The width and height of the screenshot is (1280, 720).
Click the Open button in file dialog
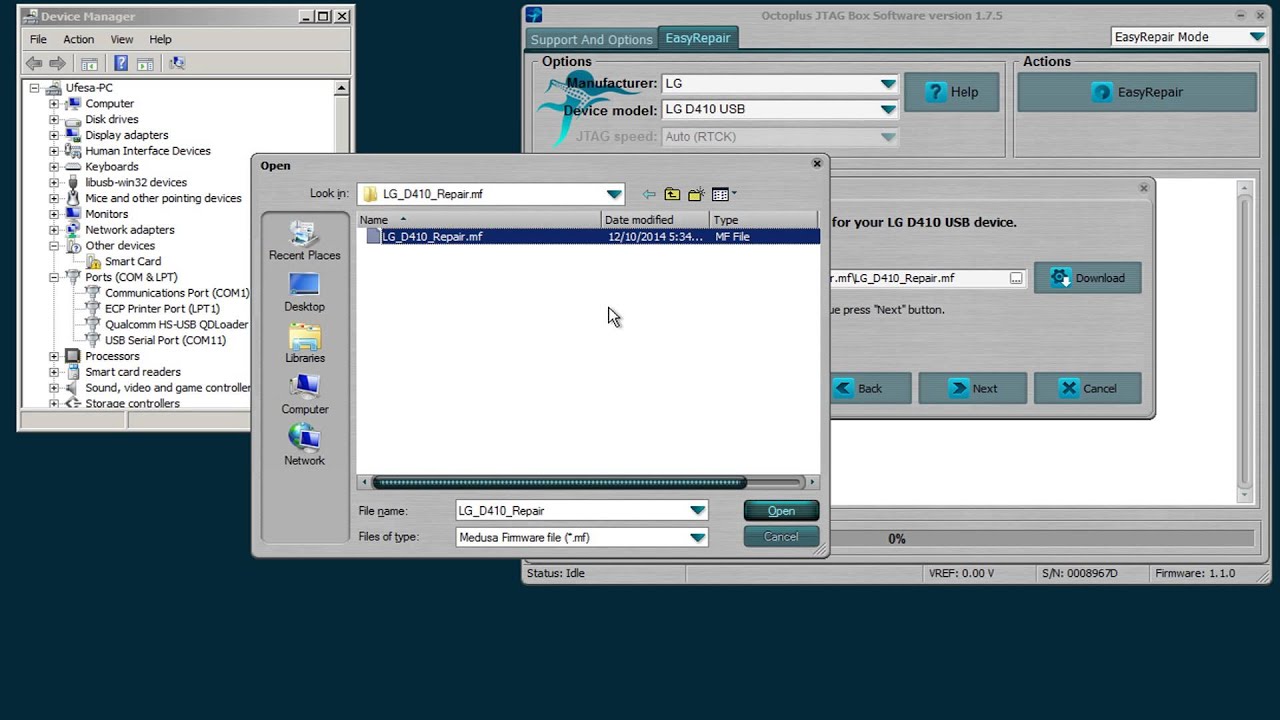pos(781,511)
